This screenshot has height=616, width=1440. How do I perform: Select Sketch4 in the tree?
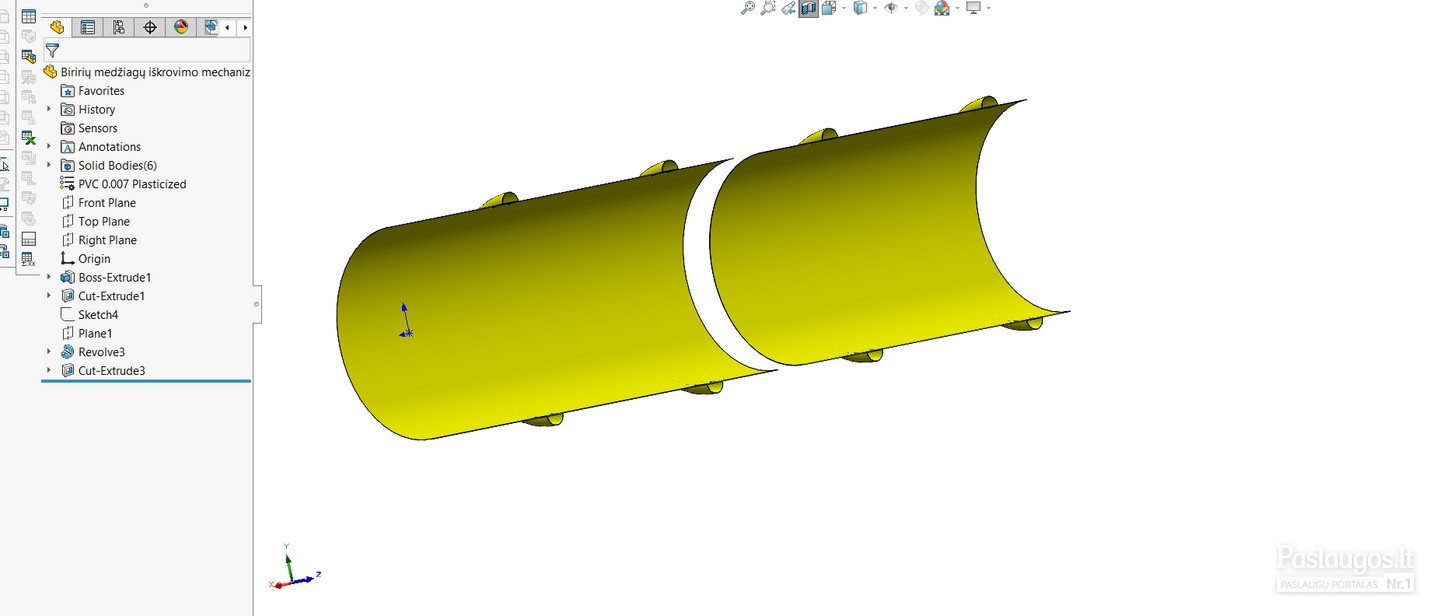click(x=98, y=315)
